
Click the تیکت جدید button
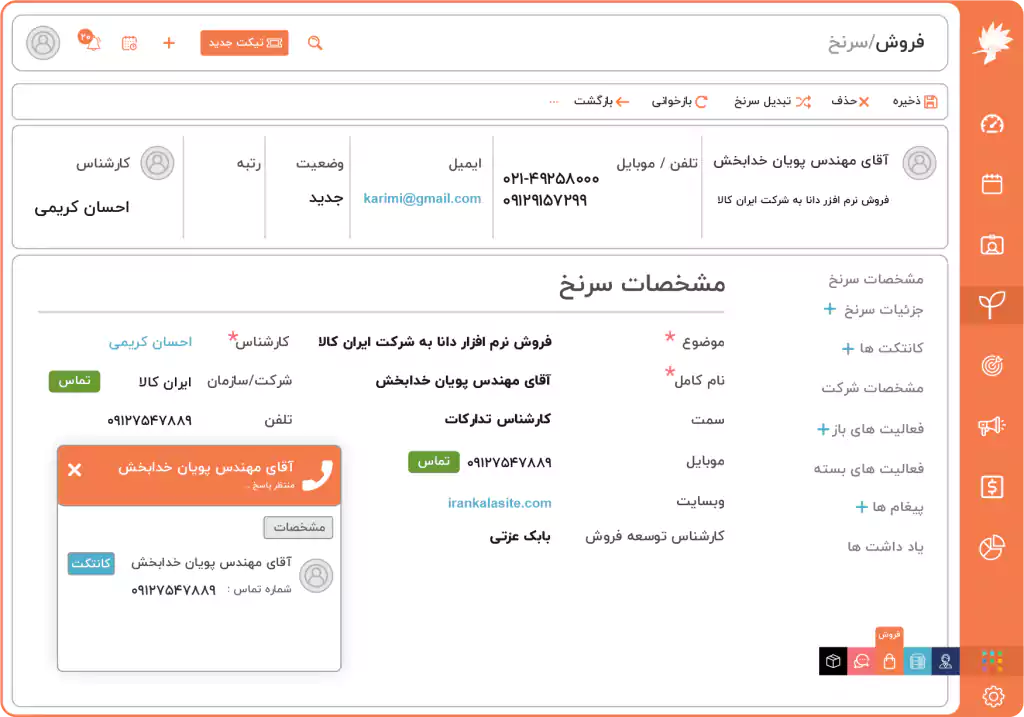pos(244,43)
